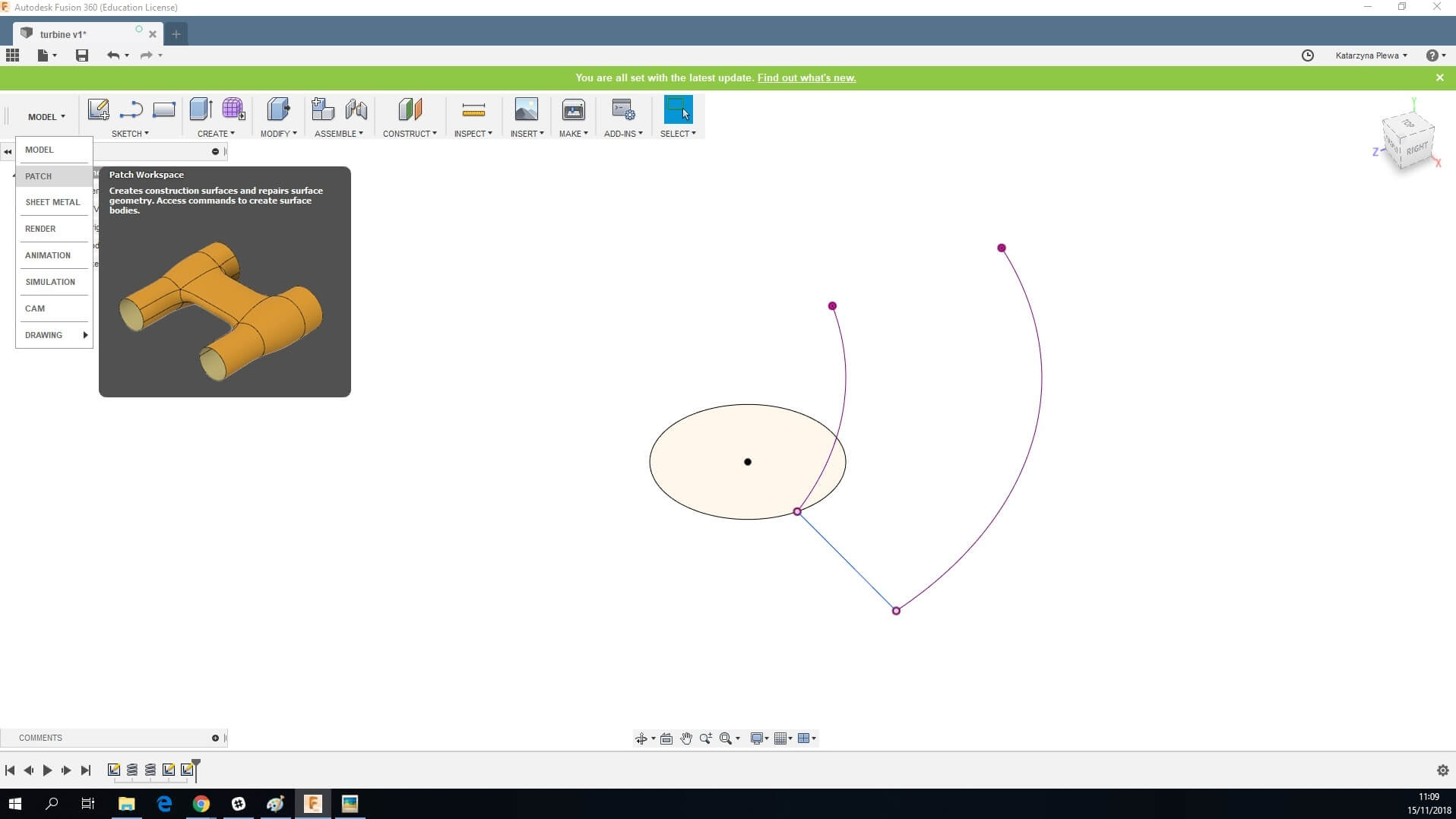Image resolution: width=1456 pixels, height=819 pixels.
Task: Open Katarzyna Plewa account menu
Action: click(1372, 55)
